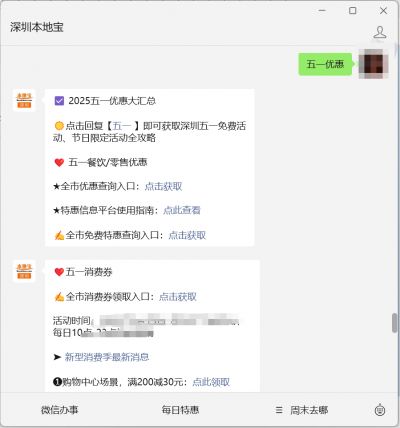Click the 五一 reply keyword link
Screen dimensions: 400x428
[x=121, y=126]
